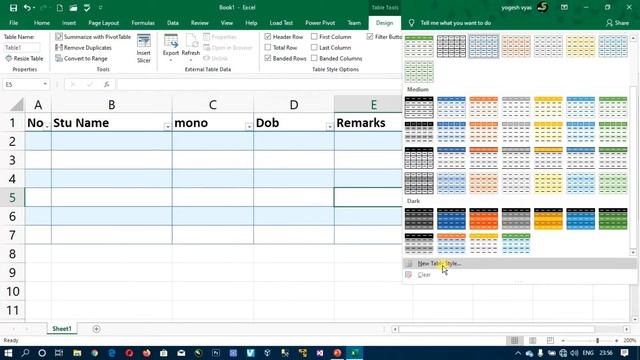Select row 8 header
640x360 pixels.
tap(12, 254)
